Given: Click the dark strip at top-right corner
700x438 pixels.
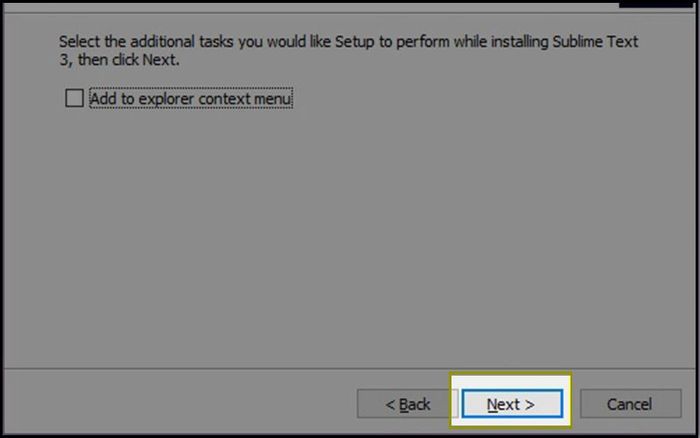Looking at the screenshot, I should coord(657,4).
